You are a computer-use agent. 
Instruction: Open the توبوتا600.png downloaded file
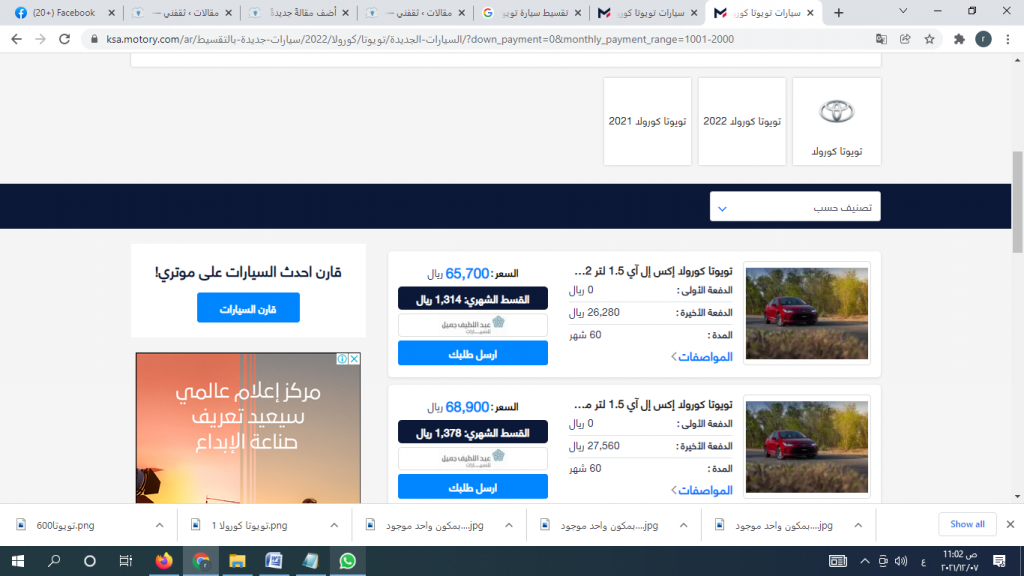65,525
